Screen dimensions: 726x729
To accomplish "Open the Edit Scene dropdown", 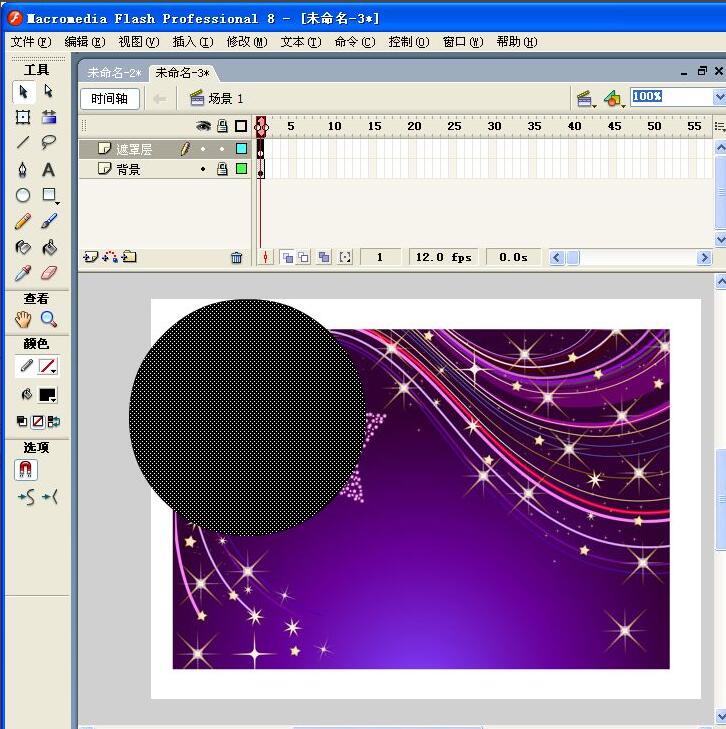I will 586,99.
